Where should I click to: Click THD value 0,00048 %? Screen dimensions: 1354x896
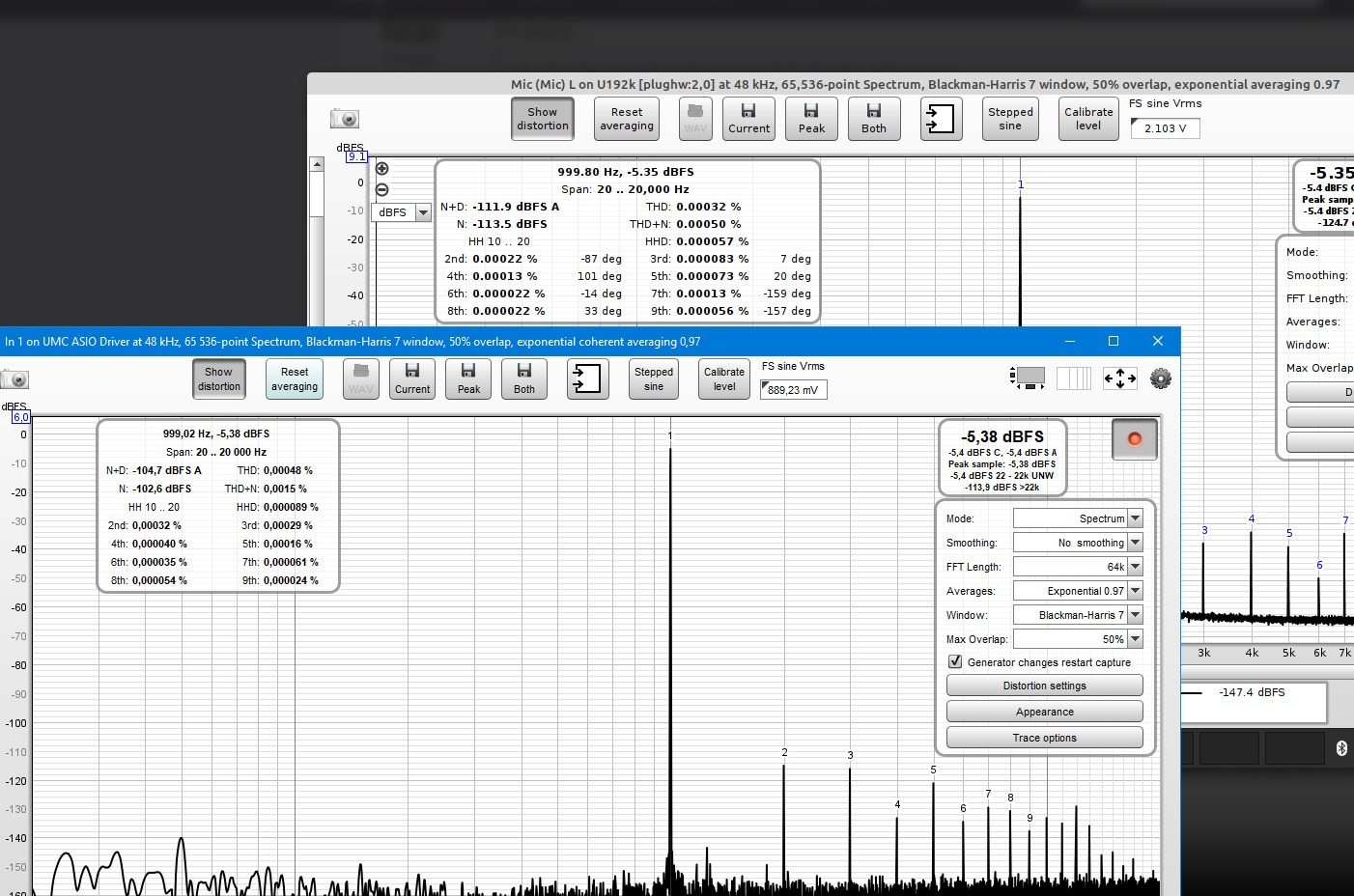pos(288,470)
